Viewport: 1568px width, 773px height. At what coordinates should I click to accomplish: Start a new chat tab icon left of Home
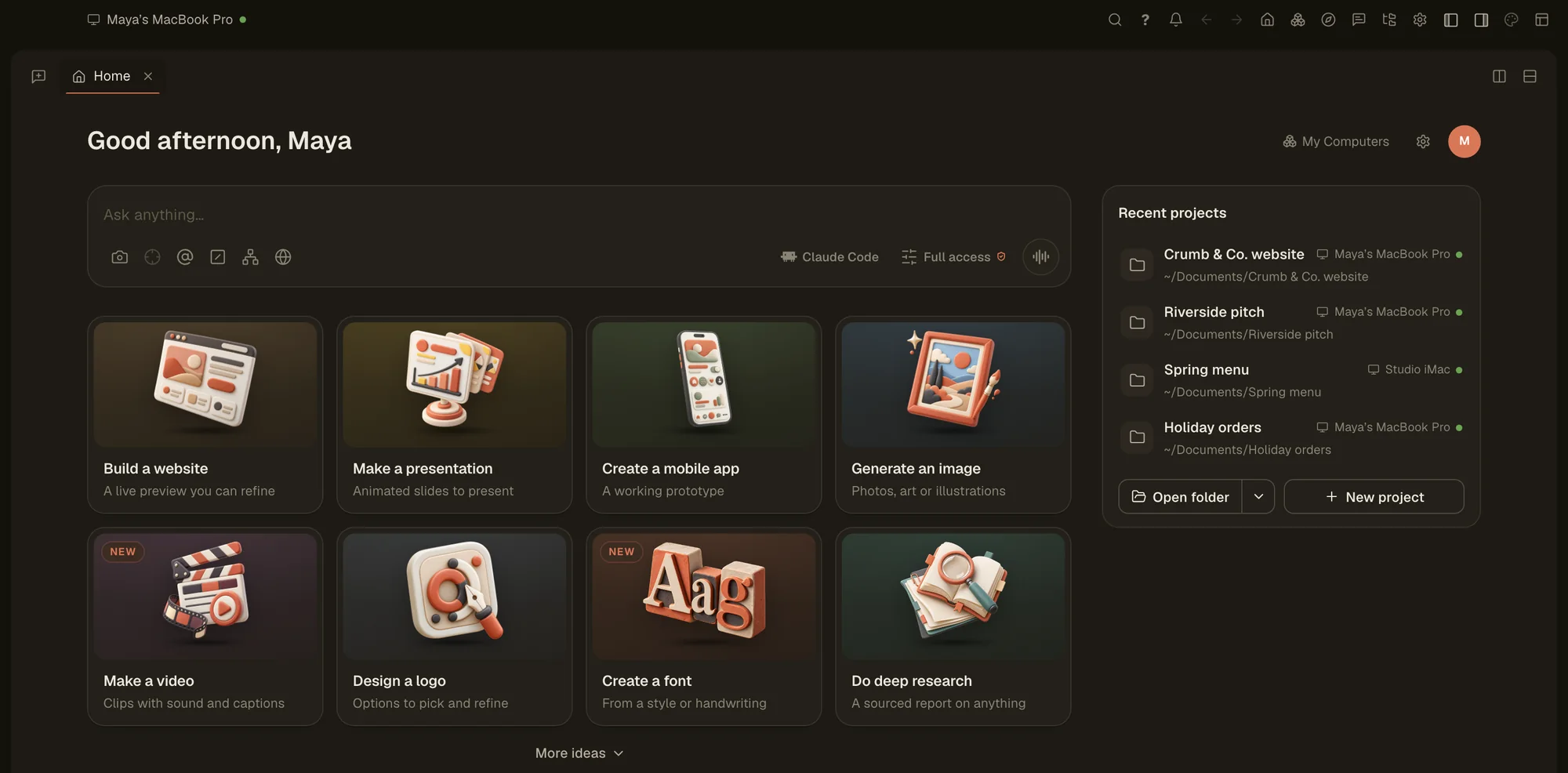[x=38, y=76]
